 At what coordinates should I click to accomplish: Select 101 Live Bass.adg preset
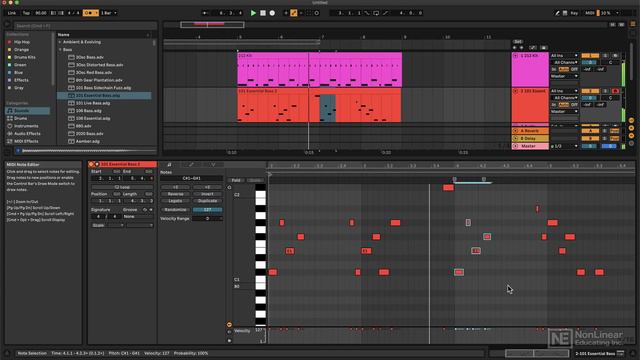pyautogui.click(x=93, y=103)
